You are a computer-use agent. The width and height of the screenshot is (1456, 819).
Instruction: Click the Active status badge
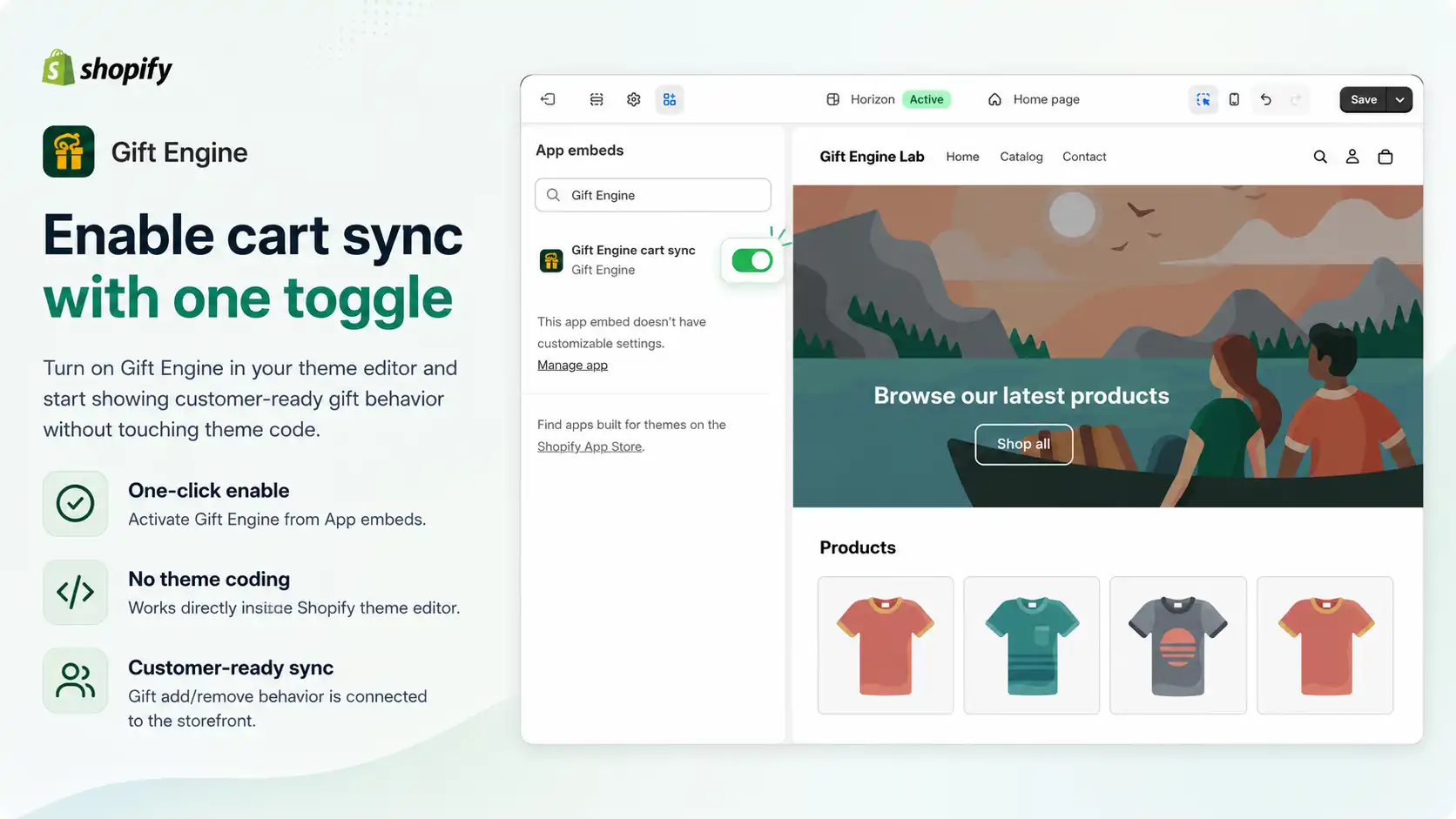tap(927, 99)
